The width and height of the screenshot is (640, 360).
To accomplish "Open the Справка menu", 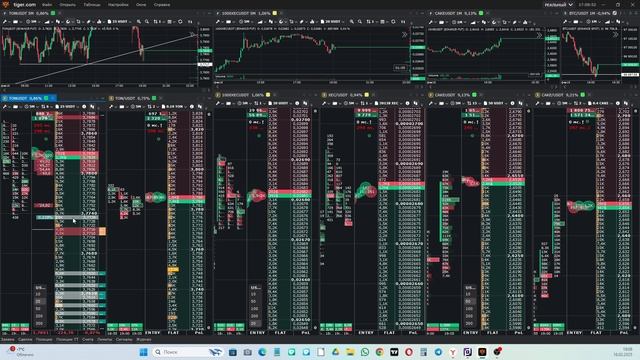I will 162,4.
